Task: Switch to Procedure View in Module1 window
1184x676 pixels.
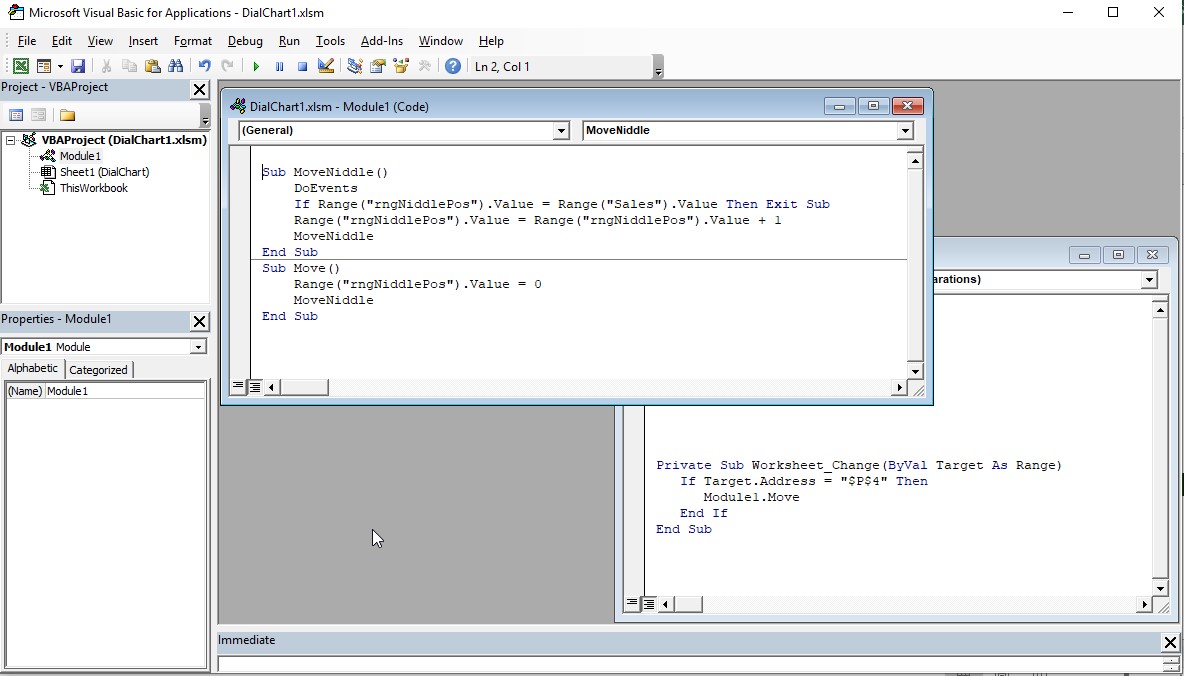Action: click(238, 386)
